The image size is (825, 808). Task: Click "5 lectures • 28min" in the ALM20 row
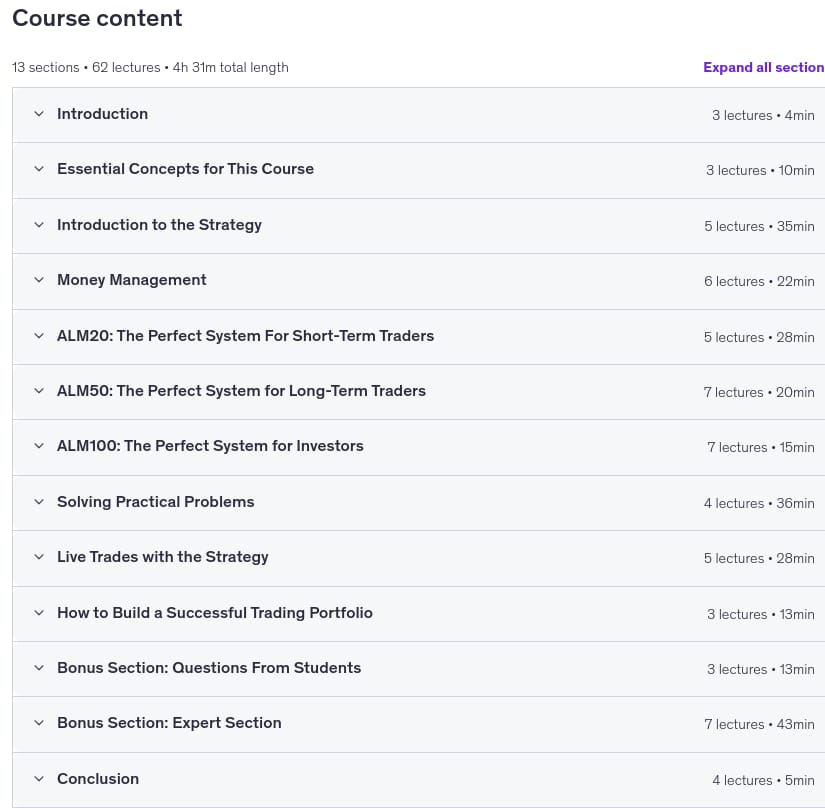[x=759, y=337]
